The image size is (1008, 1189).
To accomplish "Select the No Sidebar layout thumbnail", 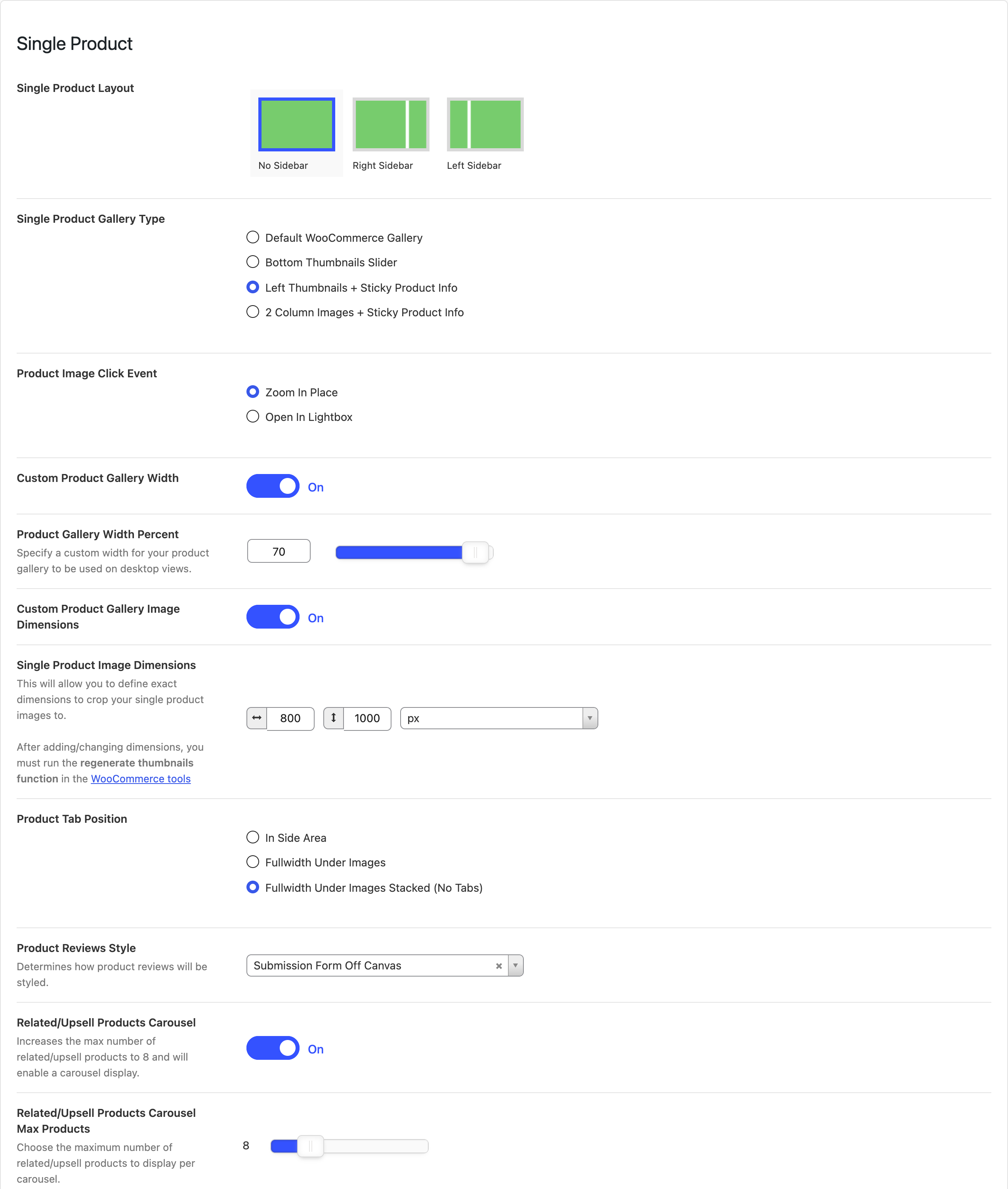I will [296, 124].
